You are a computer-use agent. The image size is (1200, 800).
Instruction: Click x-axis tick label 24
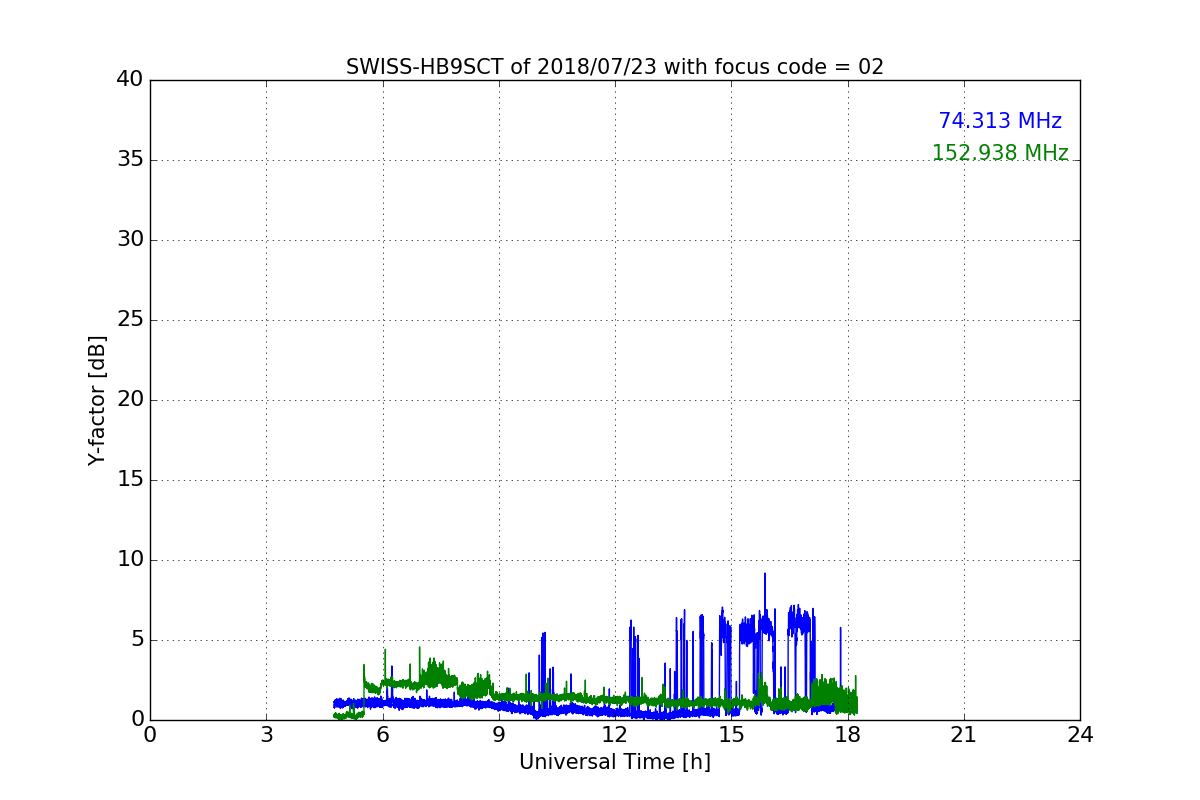[1080, 735]
